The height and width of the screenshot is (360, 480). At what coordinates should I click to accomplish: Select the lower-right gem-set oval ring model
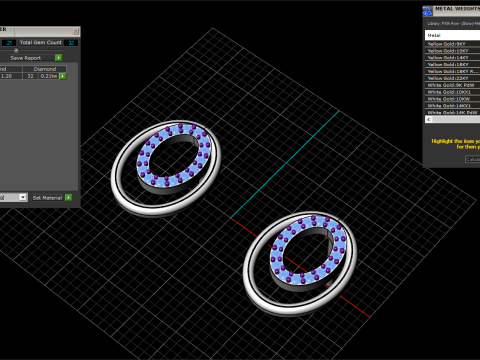click(x=300, y=263)
